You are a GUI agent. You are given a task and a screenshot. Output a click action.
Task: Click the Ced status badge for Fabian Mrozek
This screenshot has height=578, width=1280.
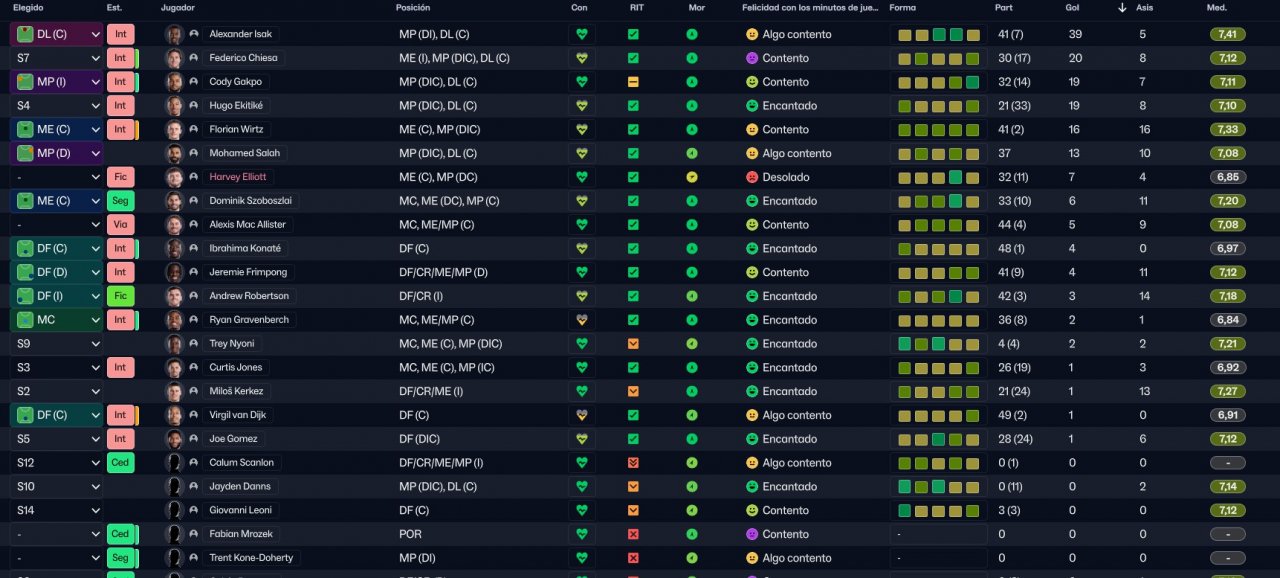coord(120,534)
